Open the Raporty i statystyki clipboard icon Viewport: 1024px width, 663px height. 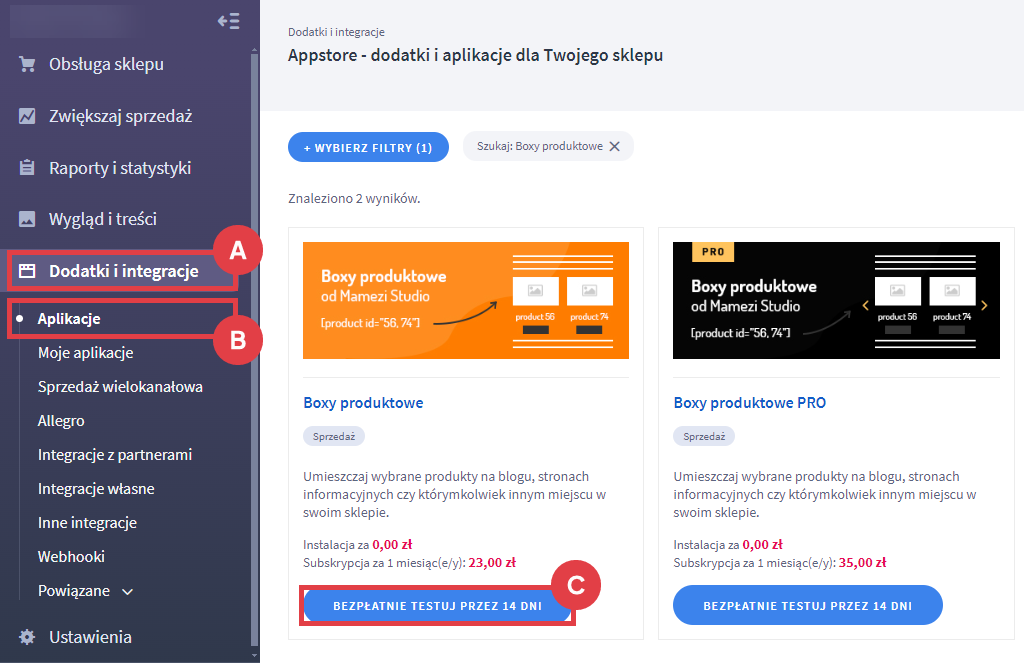click(x=25, y=167)
